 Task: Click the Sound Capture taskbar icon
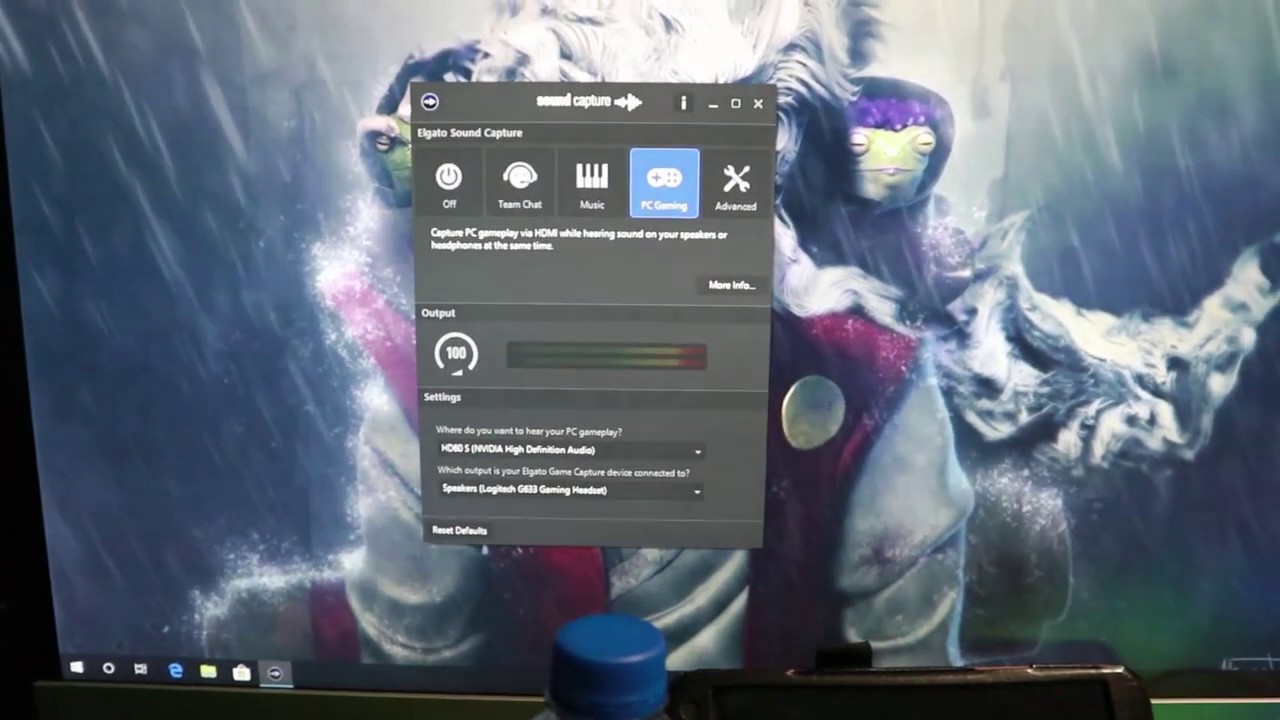click(275, 674)
